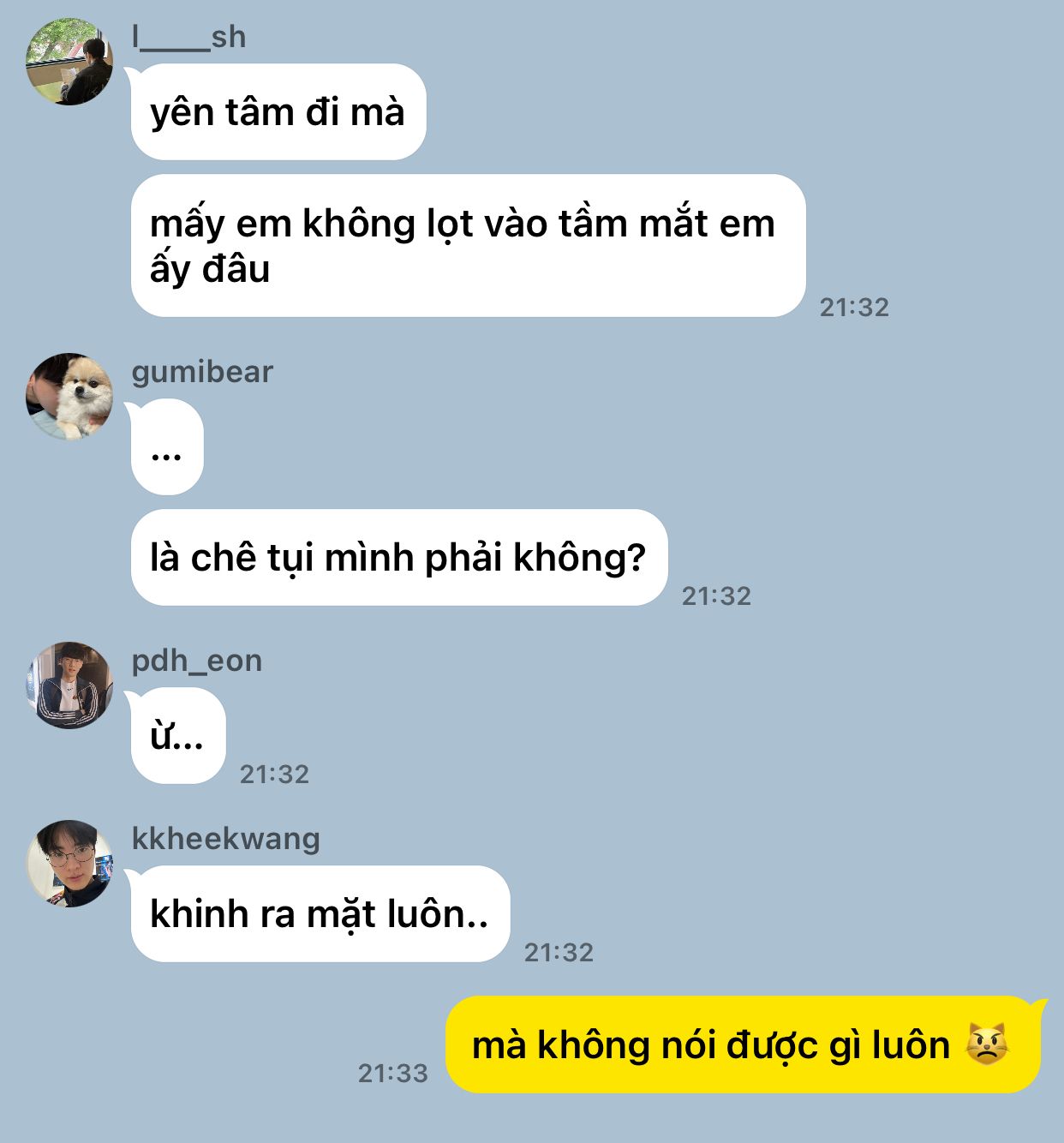1064x1143 pixels.
Task: Click the 21:33 timestamp beside yellow message
Action: (393, 1073)
